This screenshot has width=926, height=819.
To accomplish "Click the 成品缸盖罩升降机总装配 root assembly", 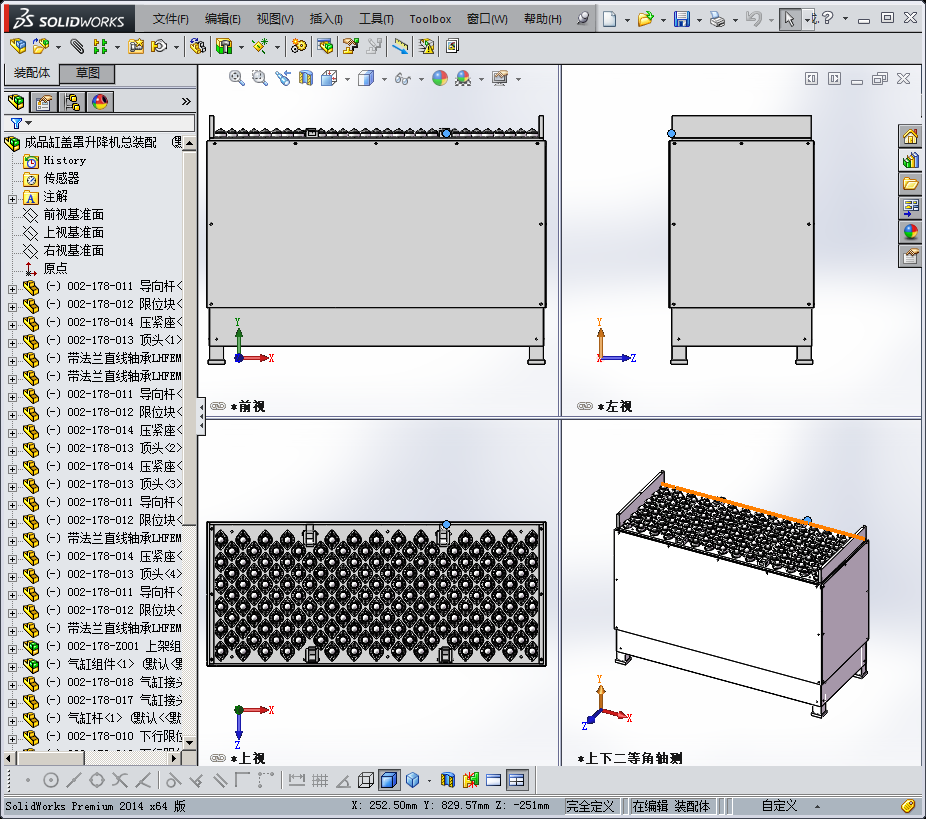I will pyautogui.click(x=90, y=142).
